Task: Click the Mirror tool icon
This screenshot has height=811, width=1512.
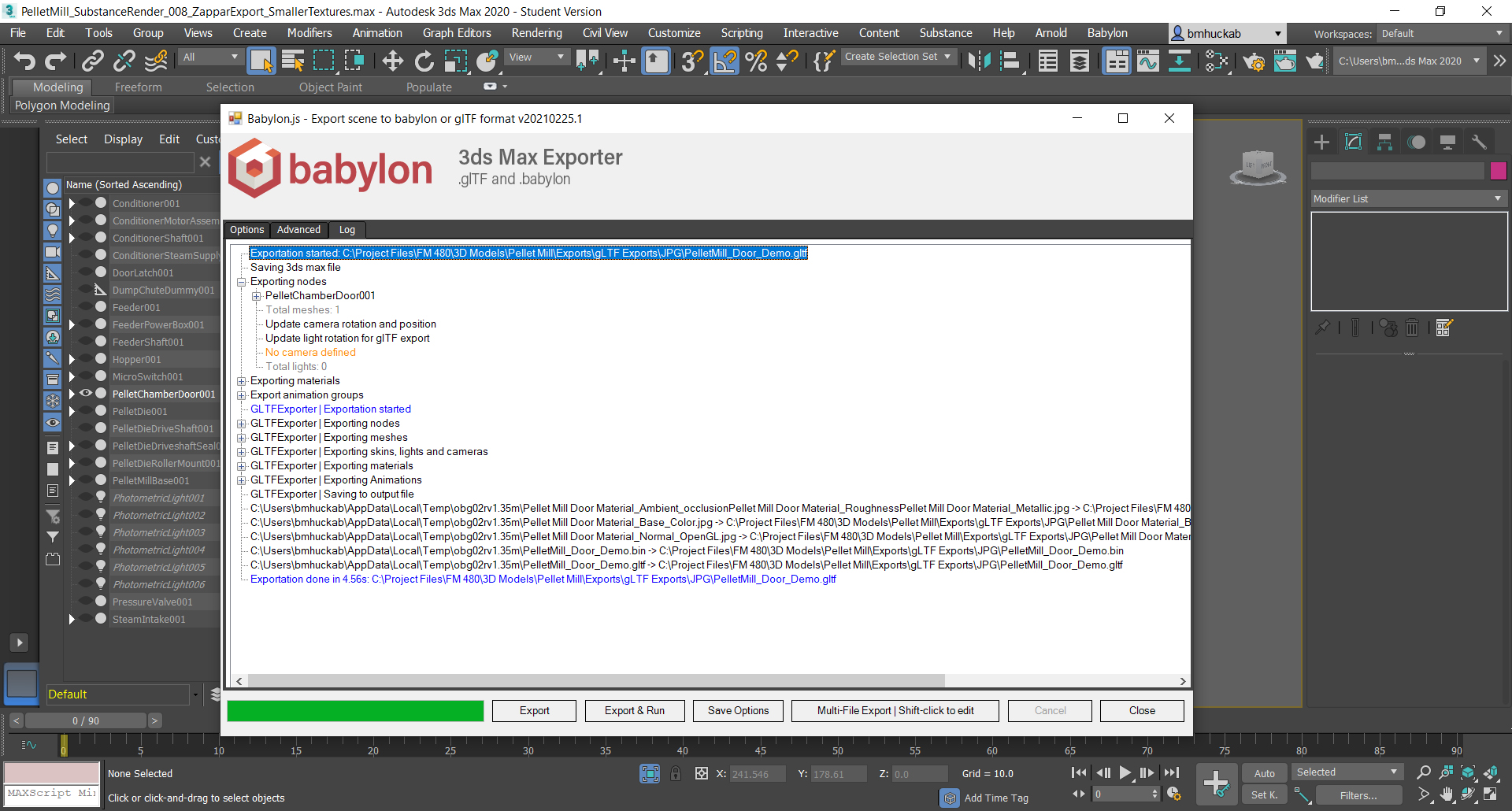Action: pyautogui.click(x=979, y=61)
